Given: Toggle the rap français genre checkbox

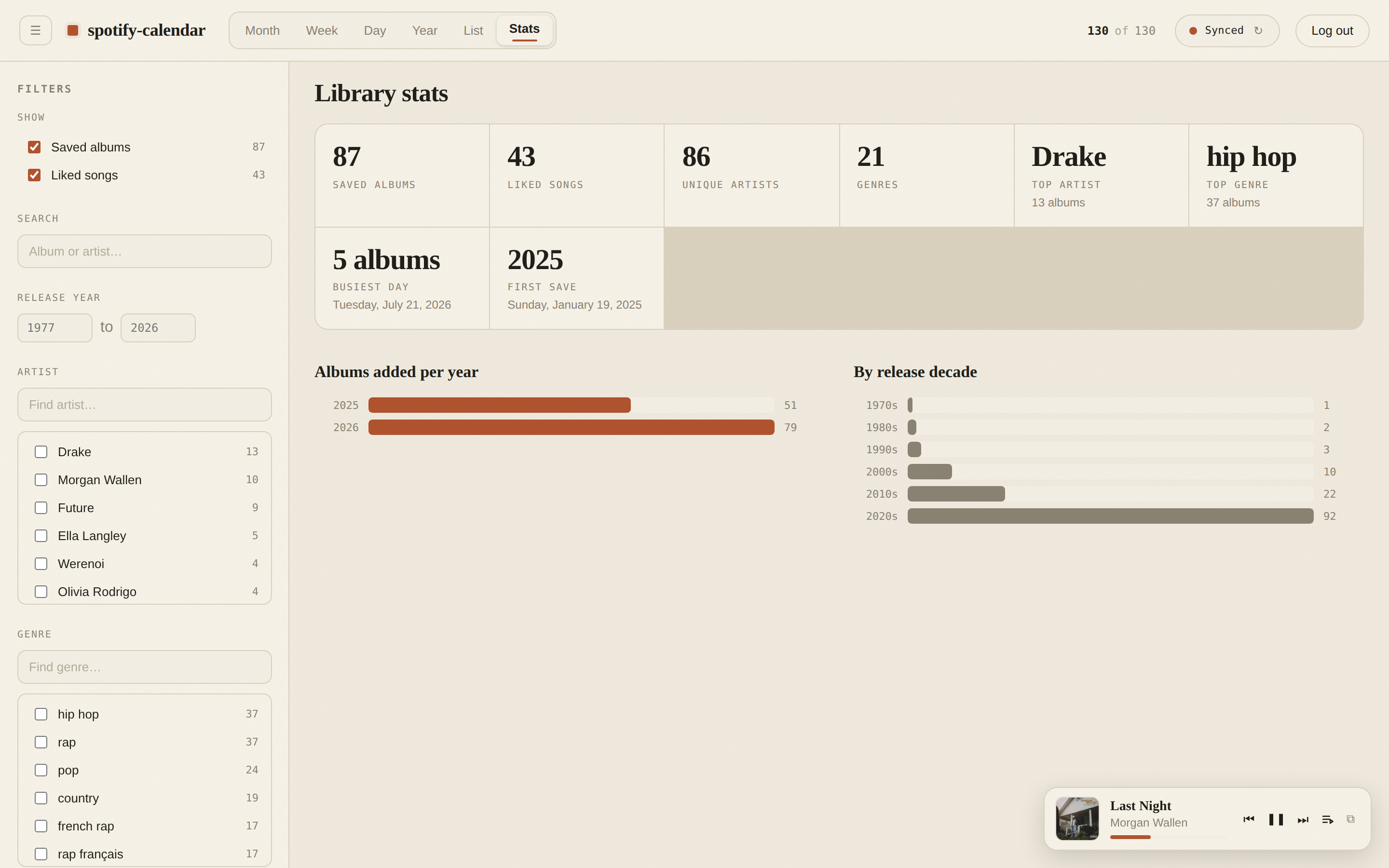Looking at the screenshot, I should pyautogui.click(x=41, y=854).
